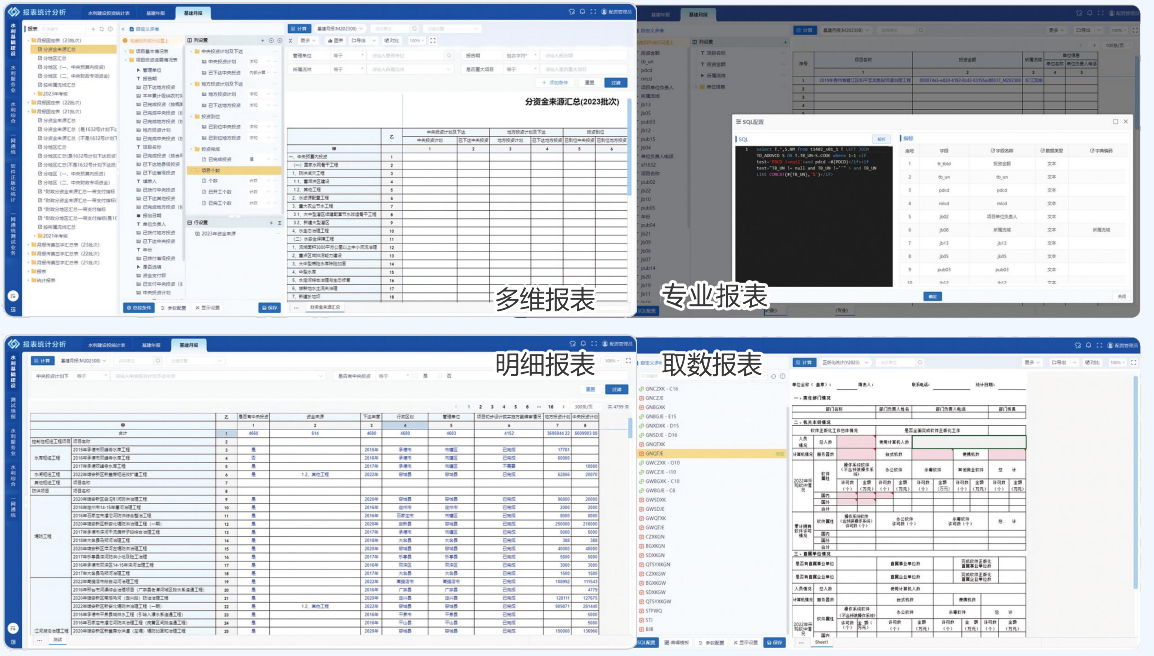The image size is (1154, 656).
Task: Switch to the 基建年报 tab in top-left window
Action: [x=157, y=12]
